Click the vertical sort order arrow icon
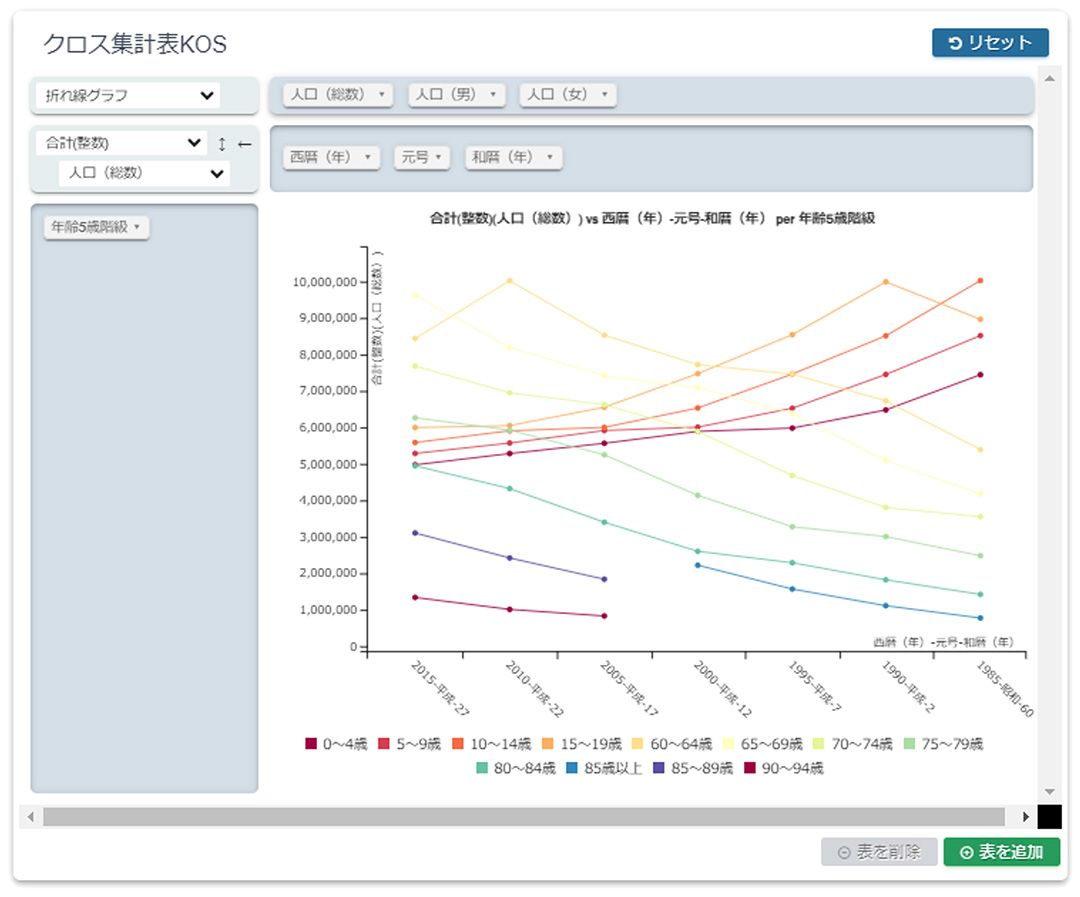This screenshot has width=1080, height=897. [222, 144]
